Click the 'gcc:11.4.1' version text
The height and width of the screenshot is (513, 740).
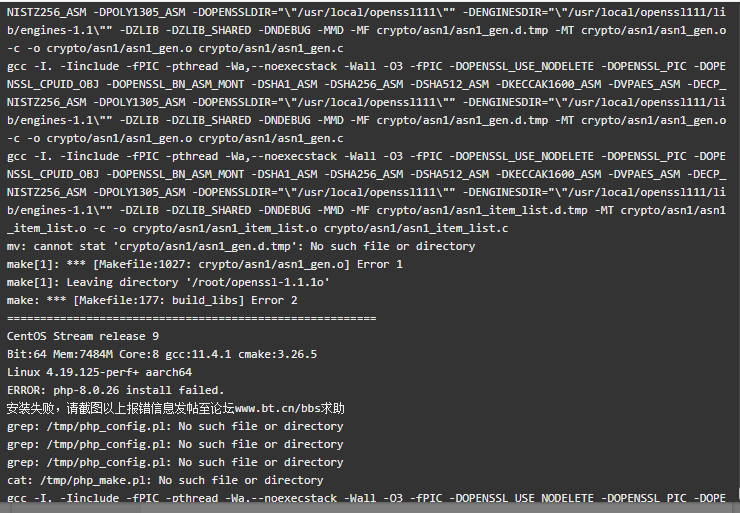[195, 354]
